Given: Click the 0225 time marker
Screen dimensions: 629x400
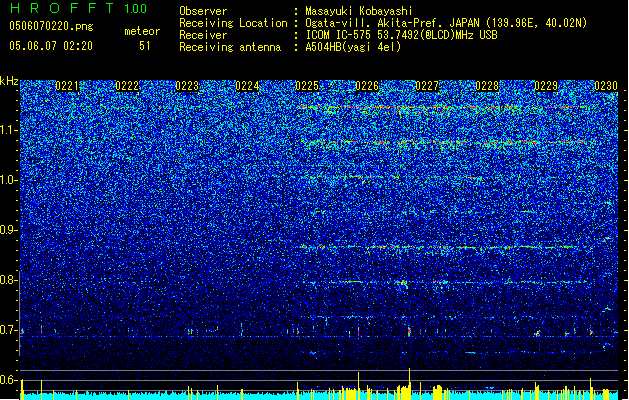Looking at the screenshot, I should click(307, 86).
